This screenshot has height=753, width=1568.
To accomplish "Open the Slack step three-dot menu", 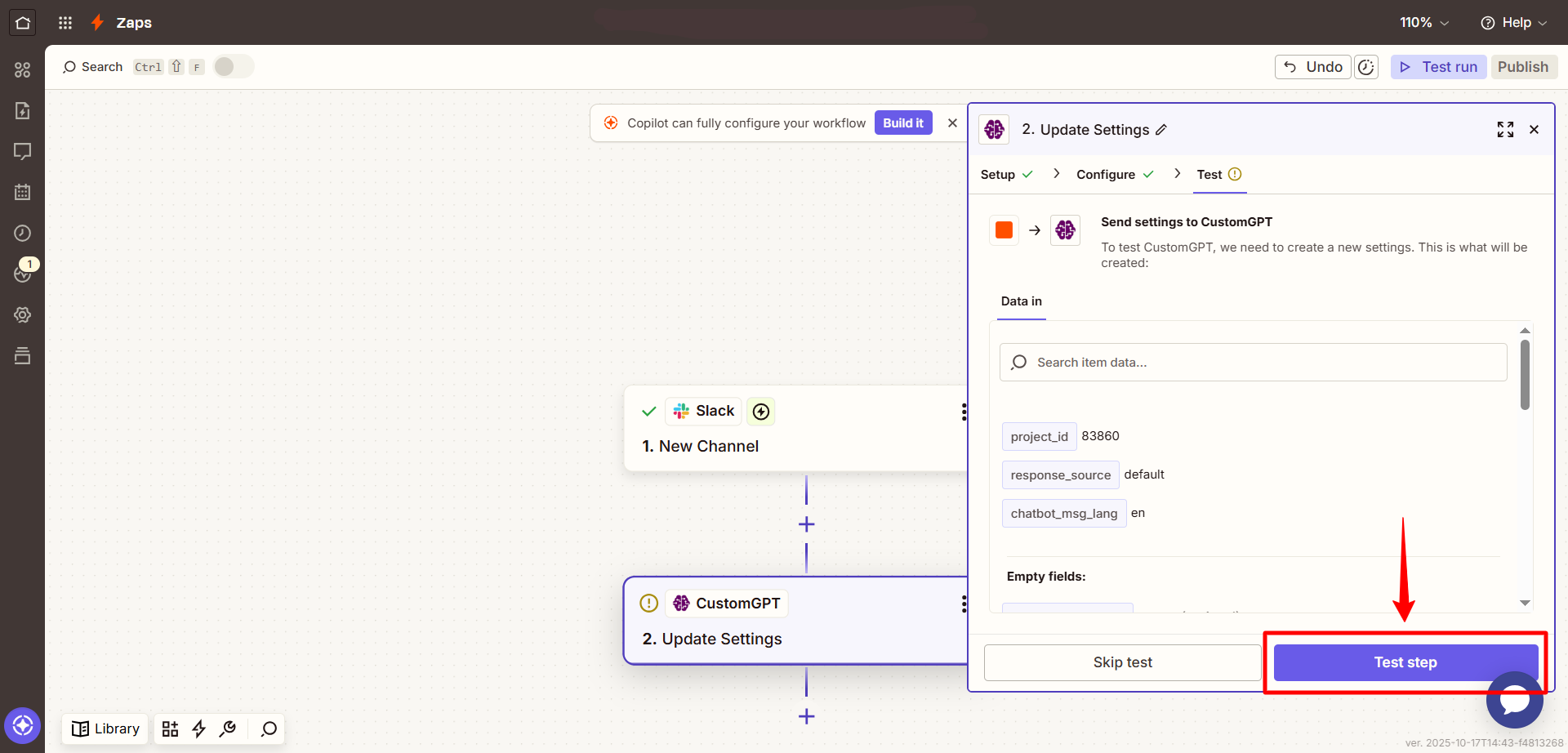I will [964, 412].
